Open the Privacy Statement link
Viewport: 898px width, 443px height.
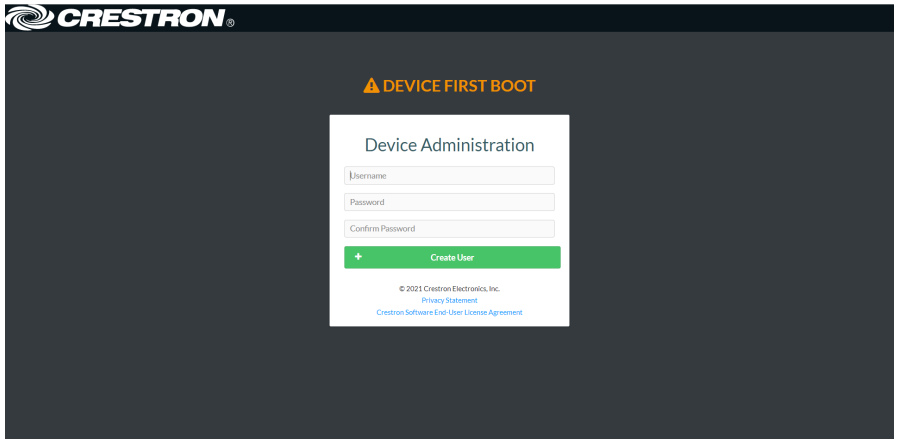449,300
